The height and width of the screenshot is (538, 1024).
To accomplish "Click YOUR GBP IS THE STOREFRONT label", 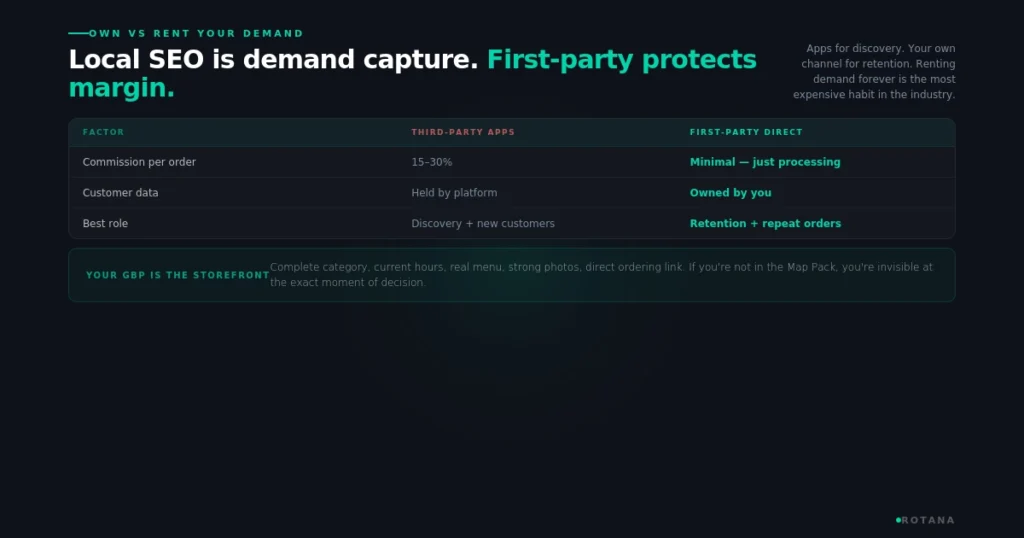I will click(178, 275).
